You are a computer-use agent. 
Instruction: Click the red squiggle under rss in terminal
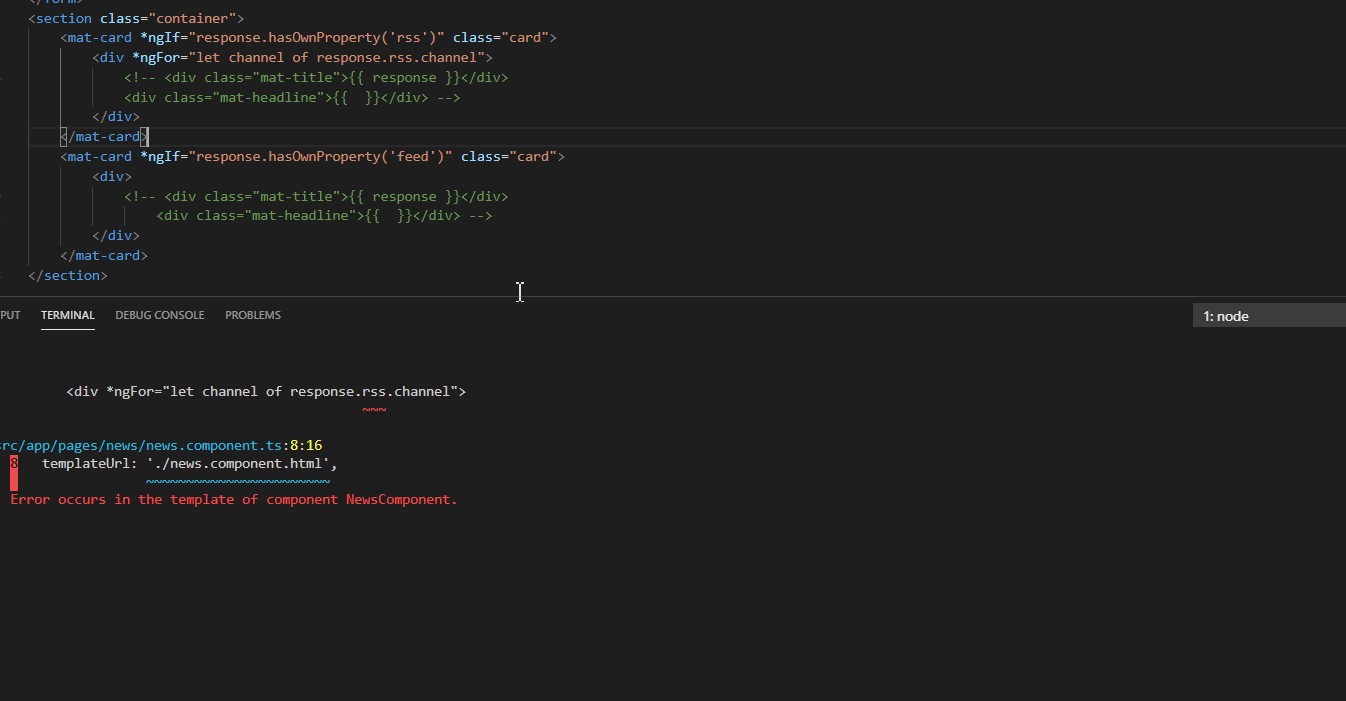[x=374, y=409]
